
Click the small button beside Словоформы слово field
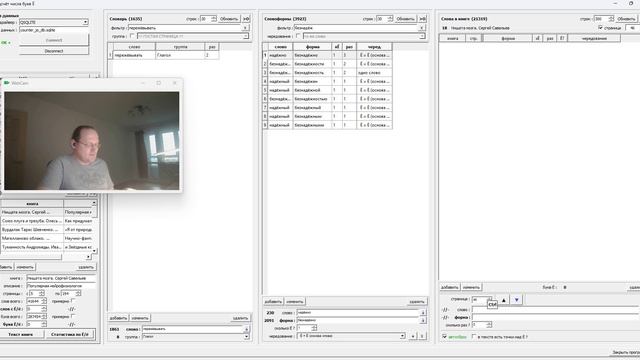click(423, 313)
